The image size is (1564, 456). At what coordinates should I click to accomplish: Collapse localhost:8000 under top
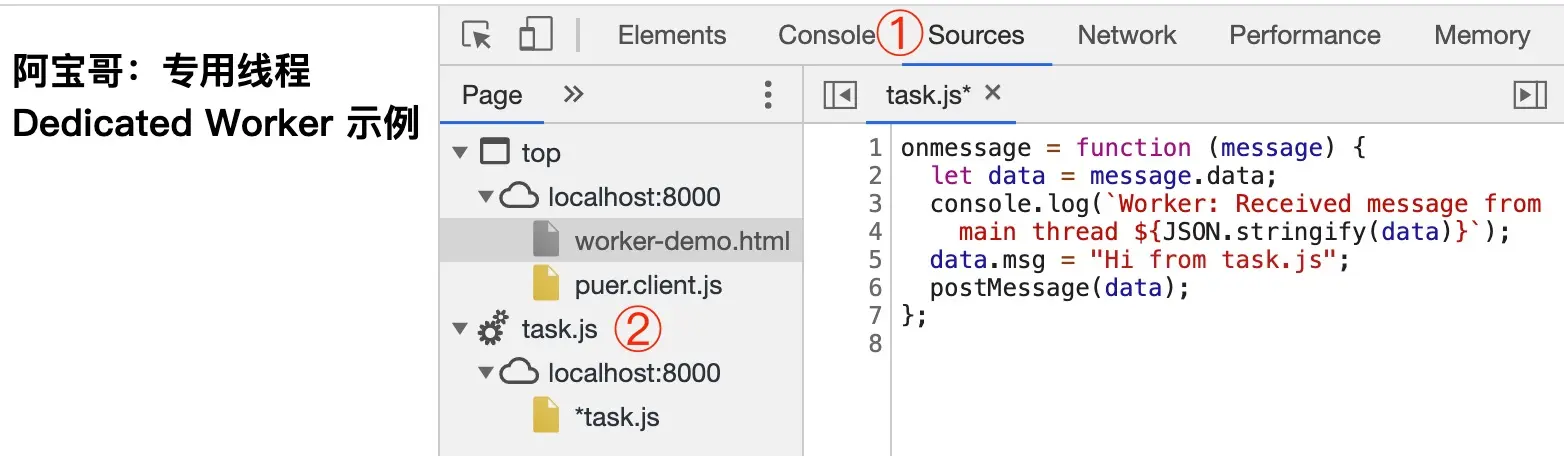[486, 196]
